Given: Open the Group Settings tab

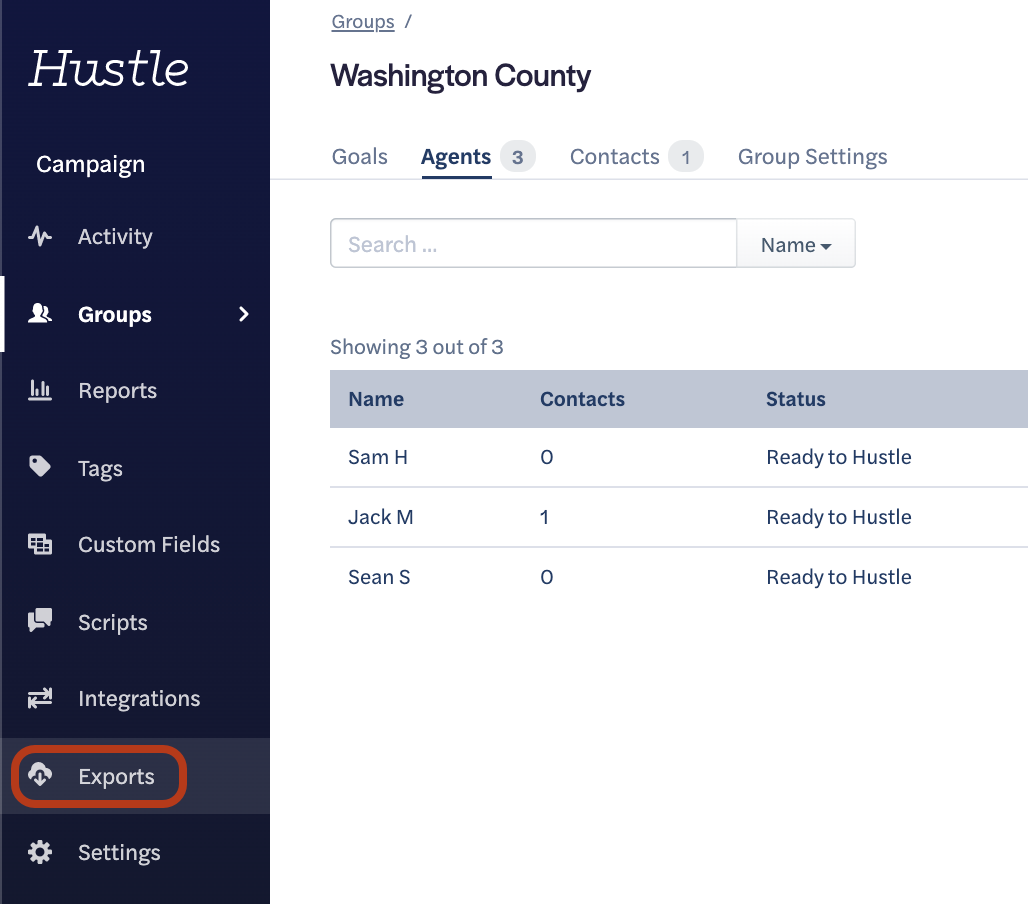Looking at the screenshot, I should pyautogui.click(x=812, y=157).
